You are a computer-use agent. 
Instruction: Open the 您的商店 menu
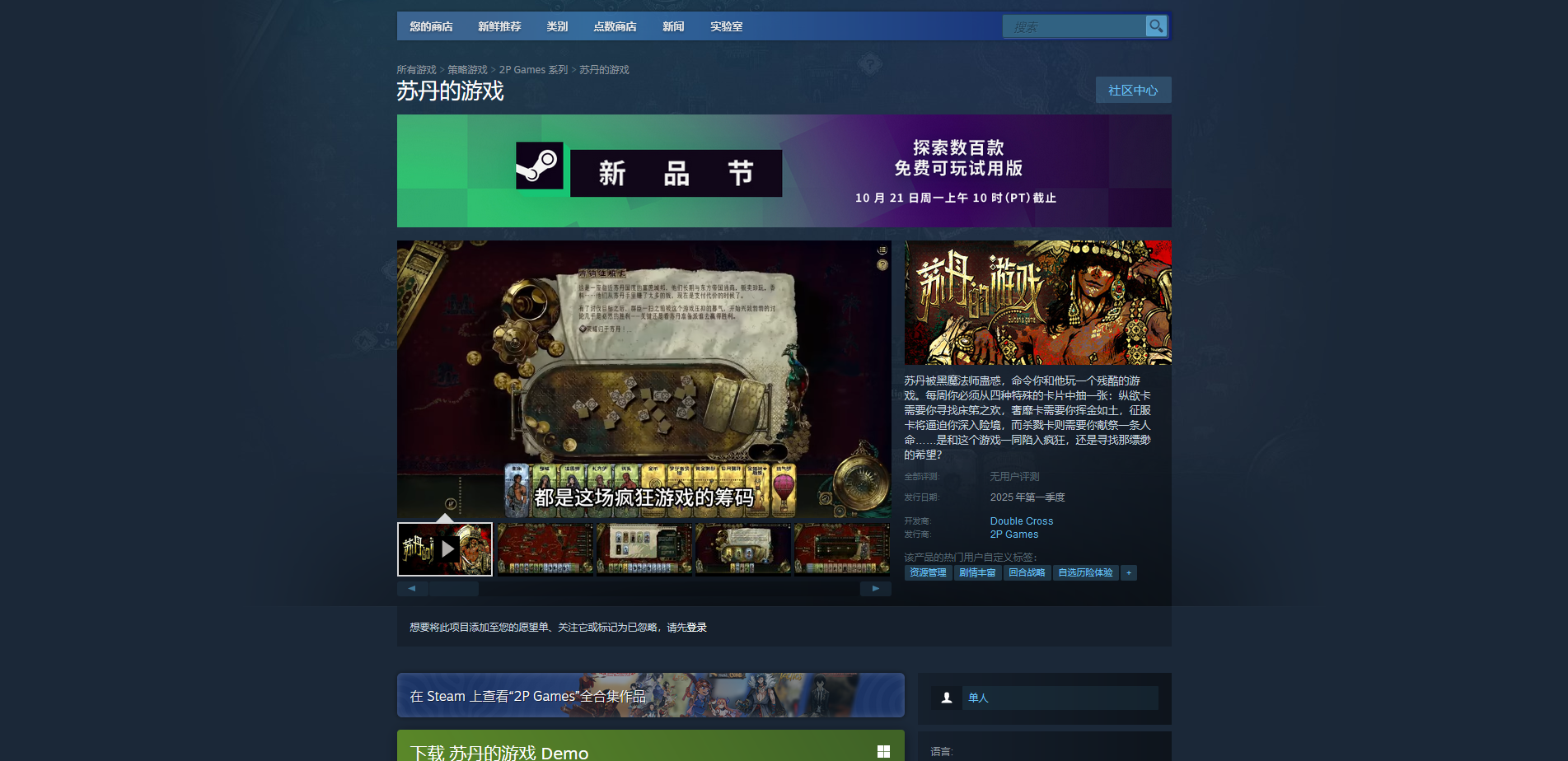[x=431, y=26]
